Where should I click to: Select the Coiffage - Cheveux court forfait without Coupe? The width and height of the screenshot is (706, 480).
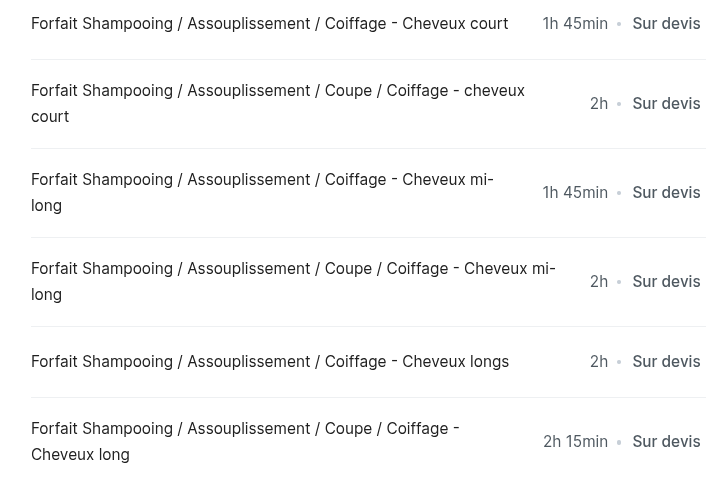pos(269,23)
